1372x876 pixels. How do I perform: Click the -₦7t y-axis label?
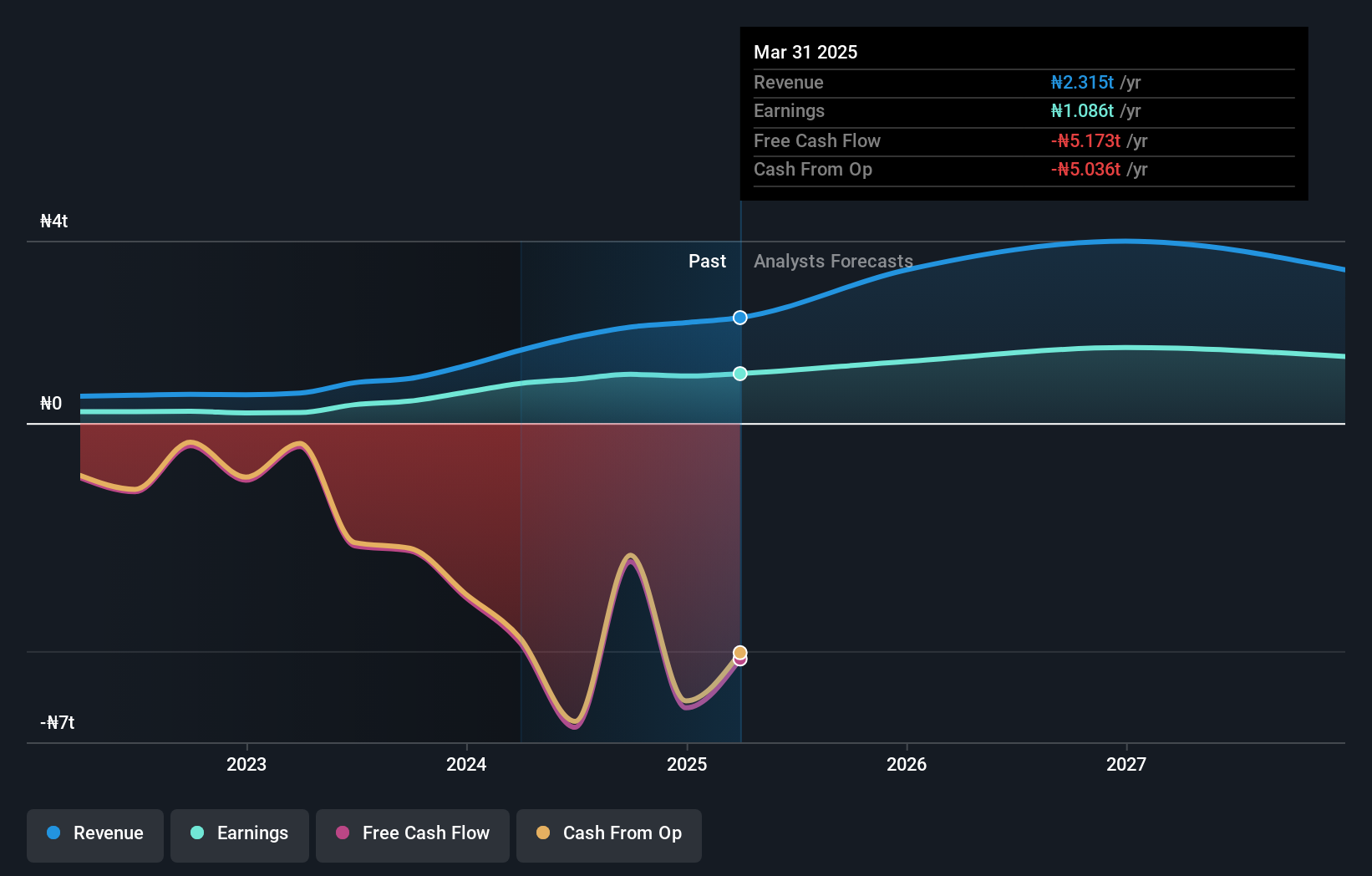[58, 723]
